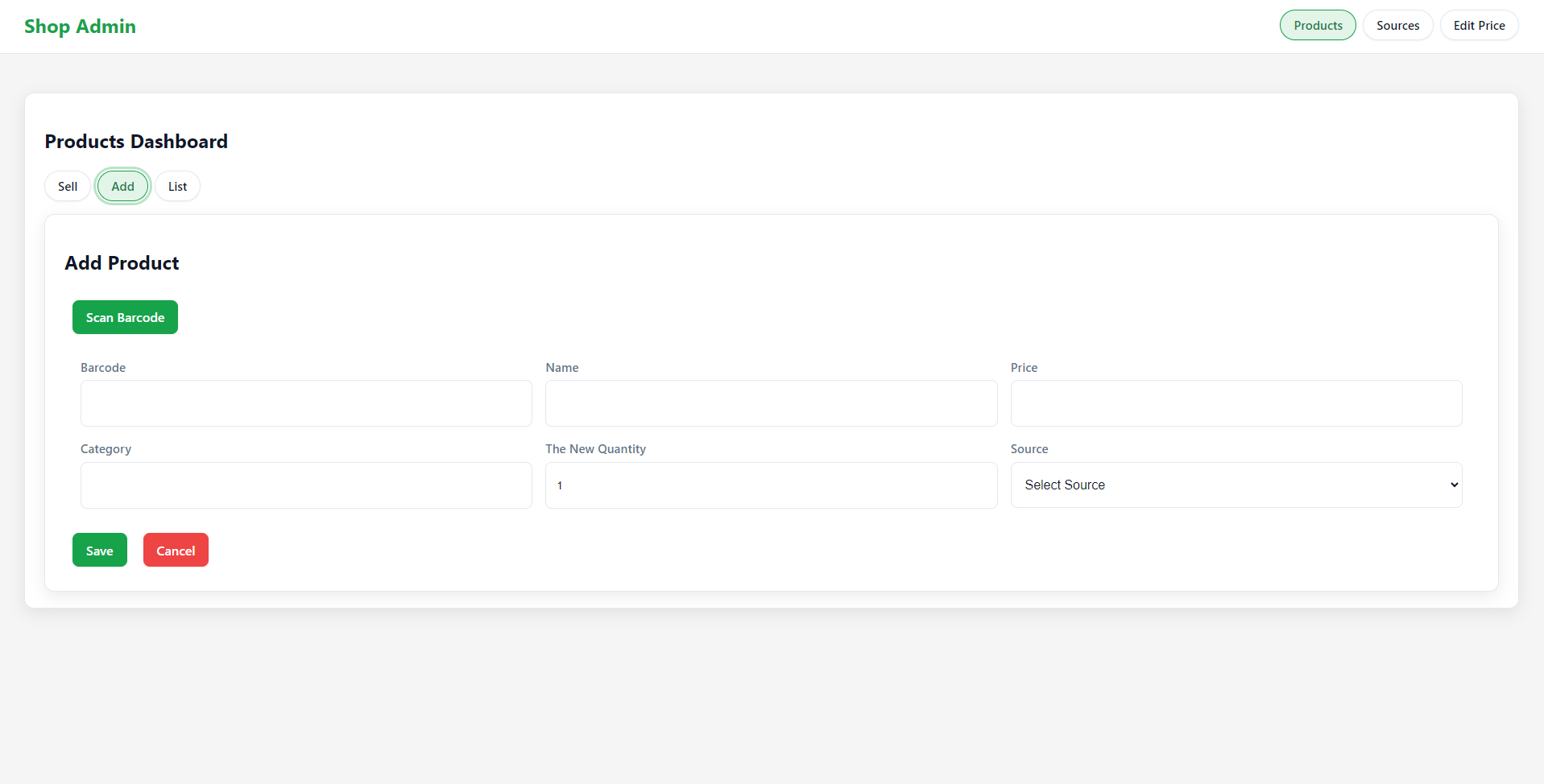Save the new product
This screenshot has height=784, width=1544.
pyautogui.click(x=99, y=550)
